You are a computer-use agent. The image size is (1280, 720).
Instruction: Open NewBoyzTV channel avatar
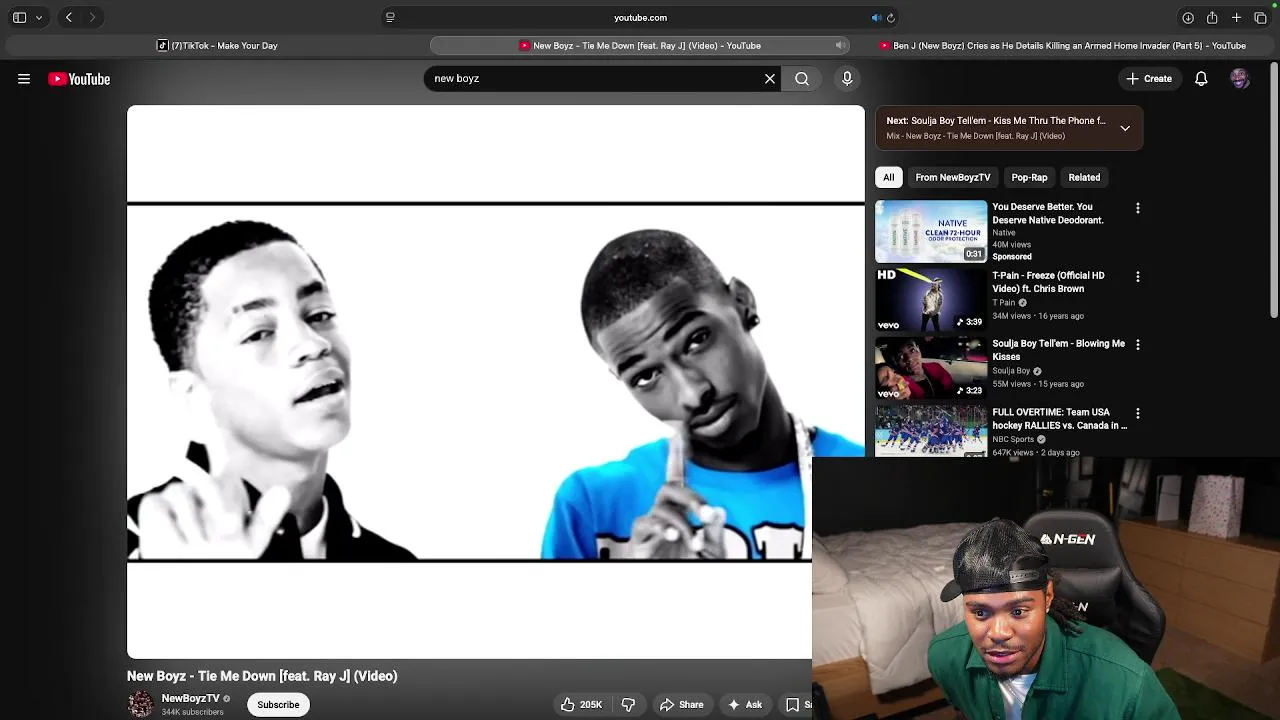tap(141, 704)
